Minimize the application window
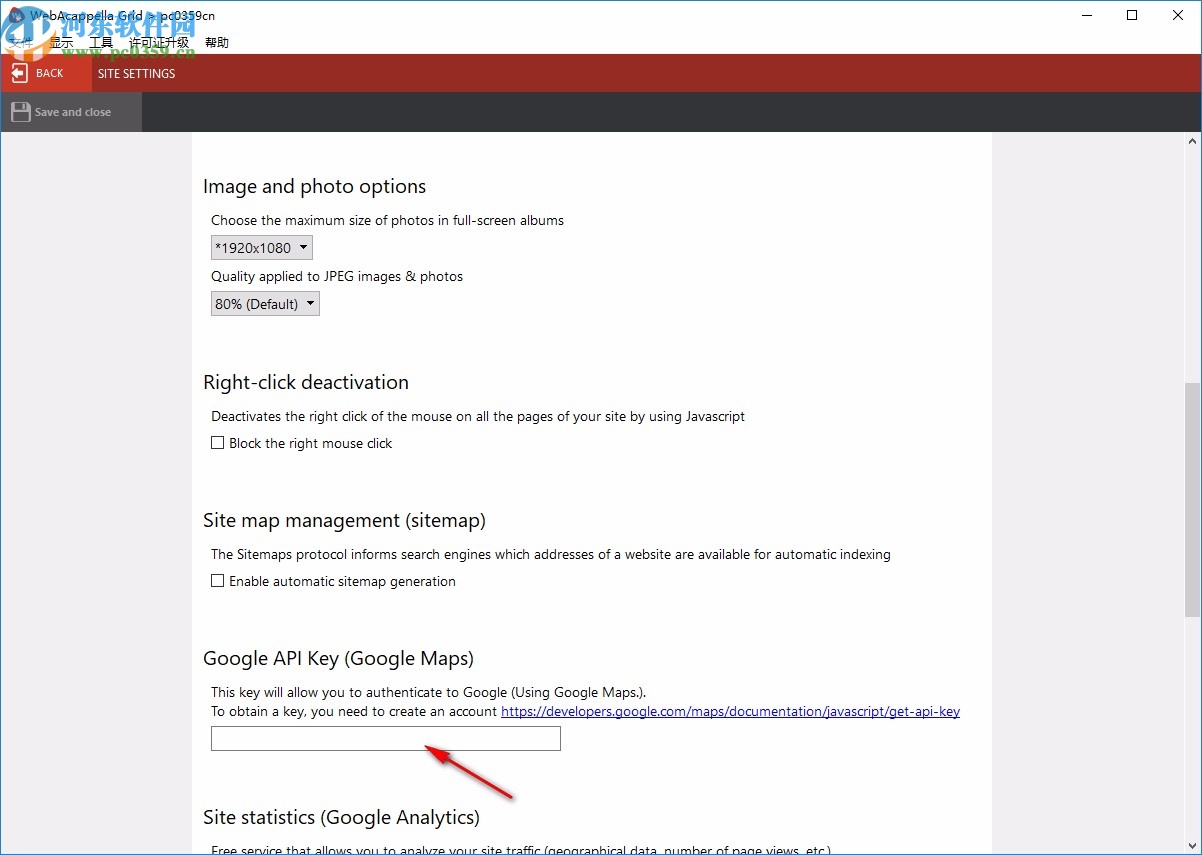The image size is (1202, 855). click(x=1086, y=15)
